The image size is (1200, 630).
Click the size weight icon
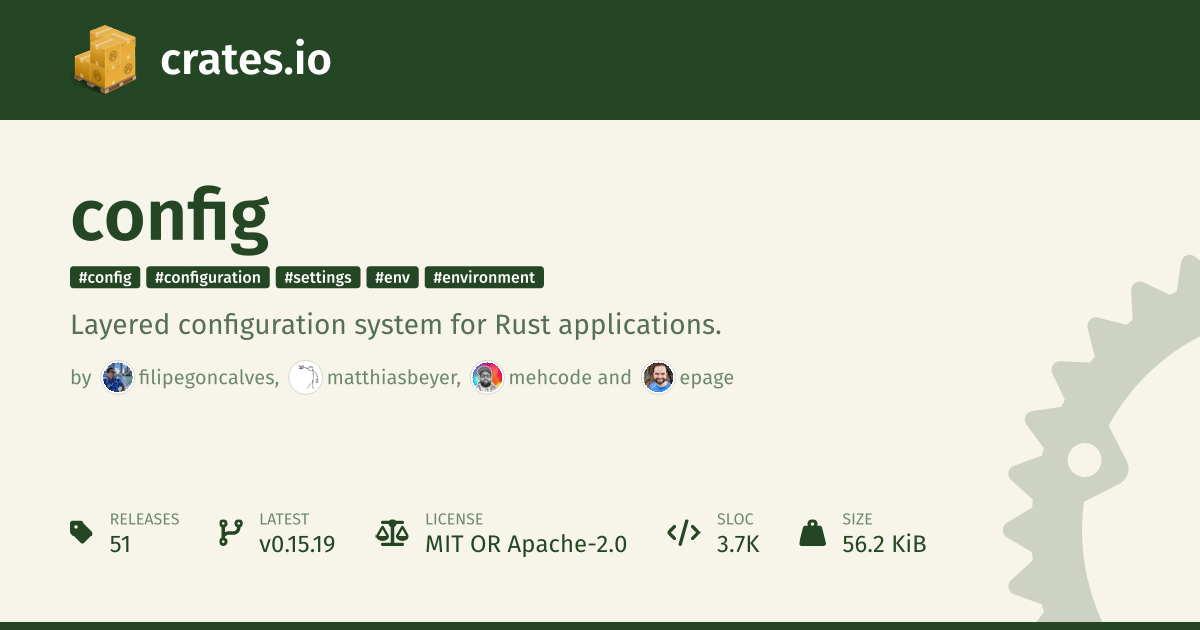pos(813,532)
